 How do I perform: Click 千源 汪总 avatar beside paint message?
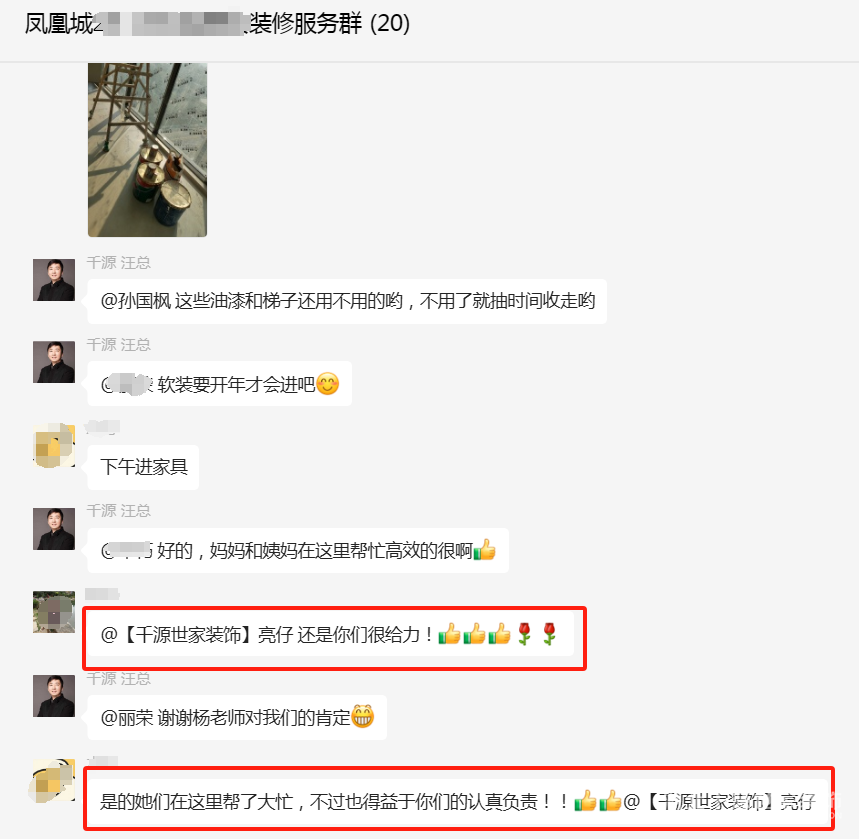(x=54, y=280)
